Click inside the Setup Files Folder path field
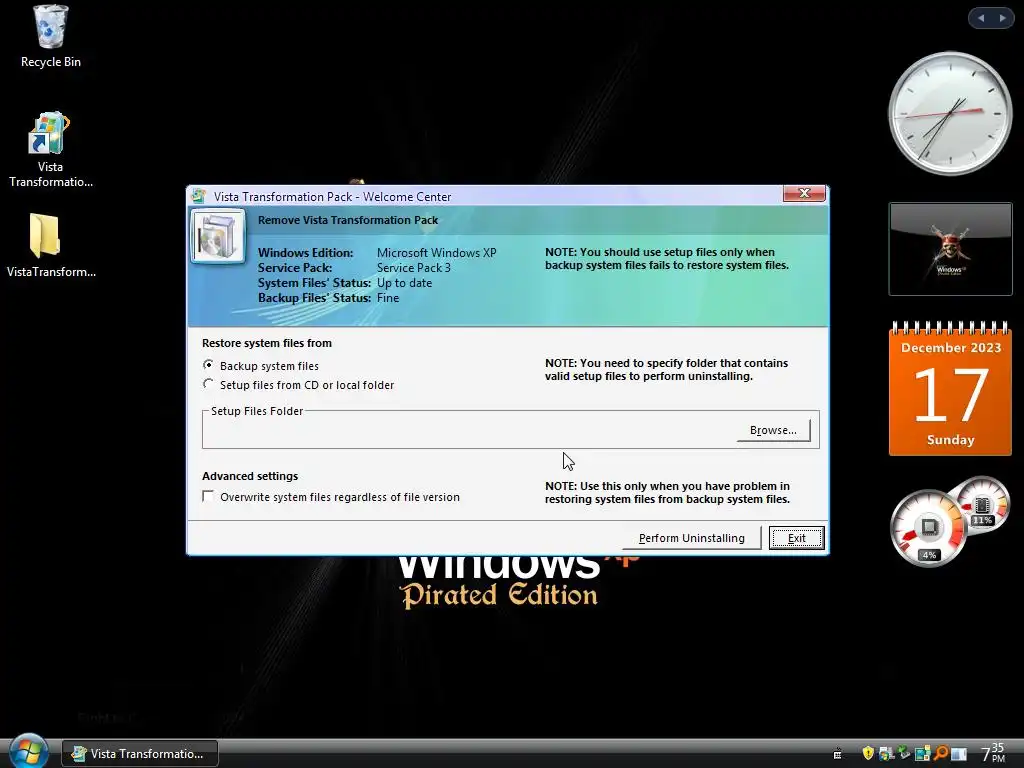The width and height of the screenshot is (1024, 768). (x=470, y=430)
